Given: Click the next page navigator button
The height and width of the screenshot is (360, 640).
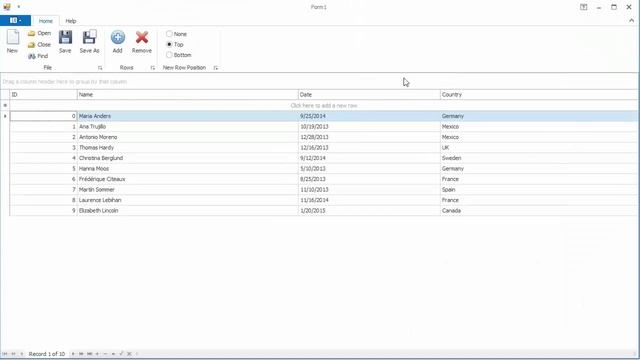Looking at the screenshot, I should pos(81,354).
